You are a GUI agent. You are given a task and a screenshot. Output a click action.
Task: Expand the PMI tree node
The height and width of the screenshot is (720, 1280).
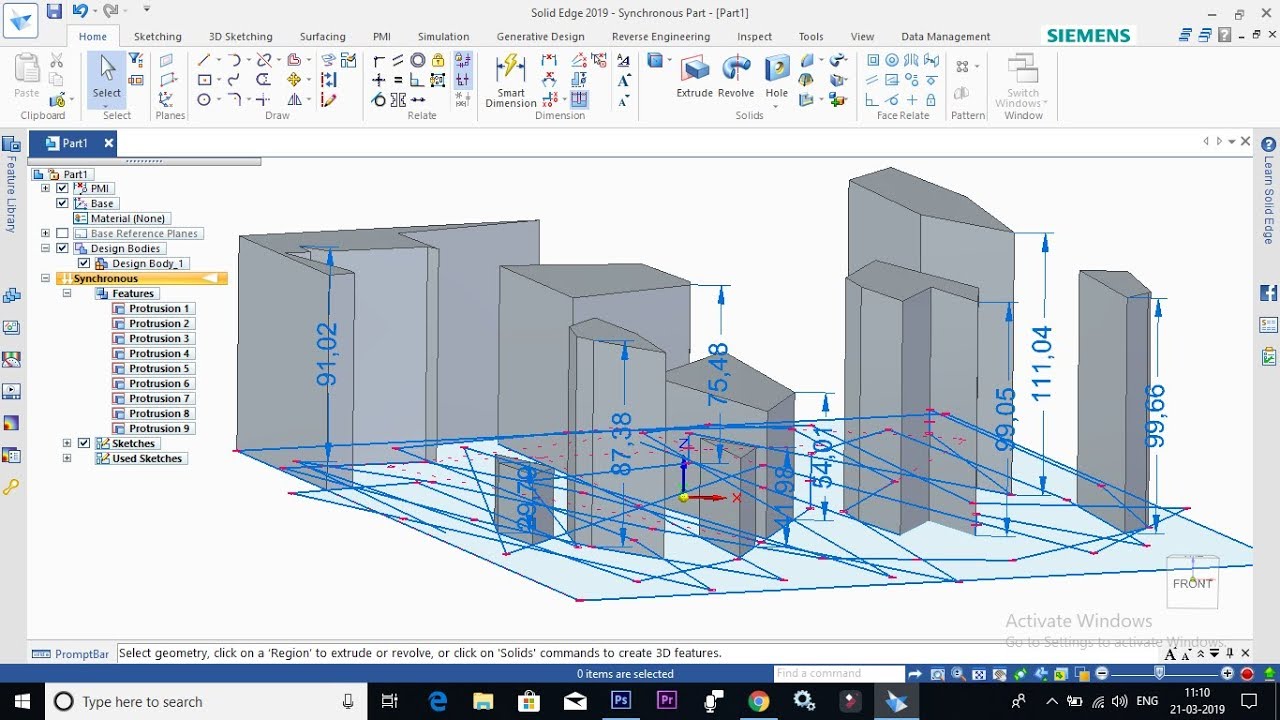45,188
